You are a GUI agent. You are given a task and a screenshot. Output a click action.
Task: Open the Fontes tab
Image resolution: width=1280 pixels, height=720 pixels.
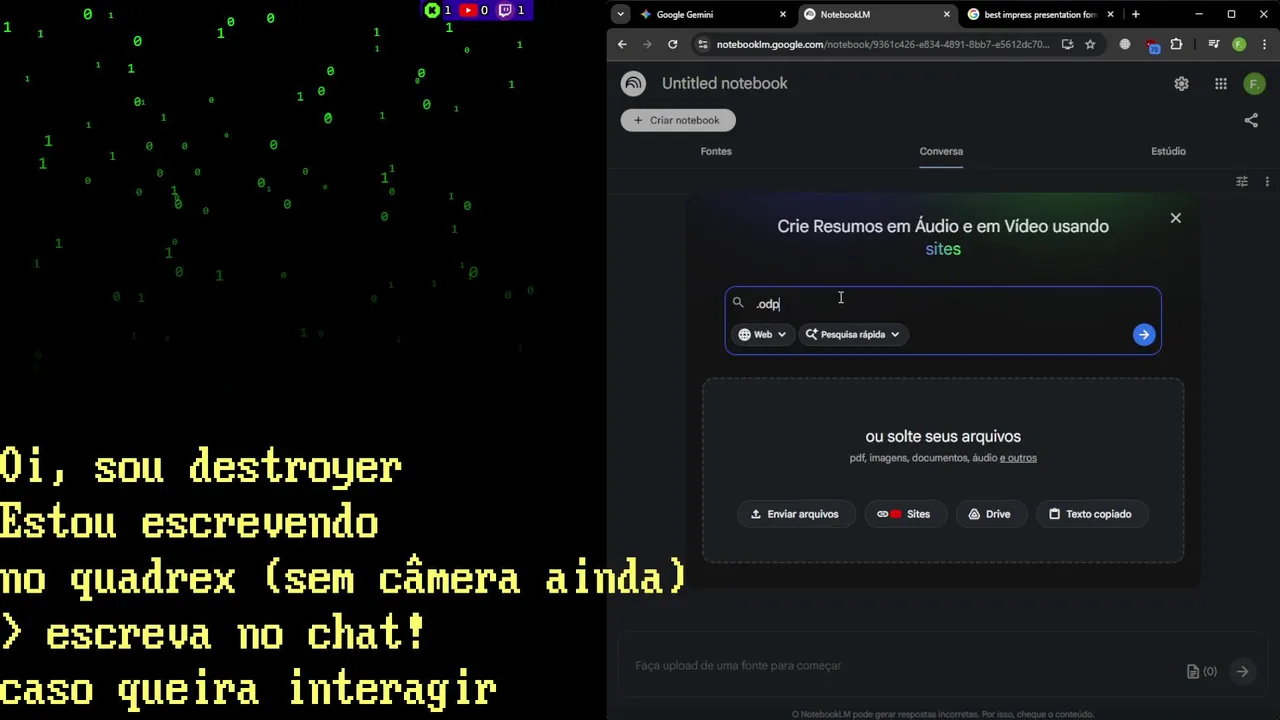716,151
